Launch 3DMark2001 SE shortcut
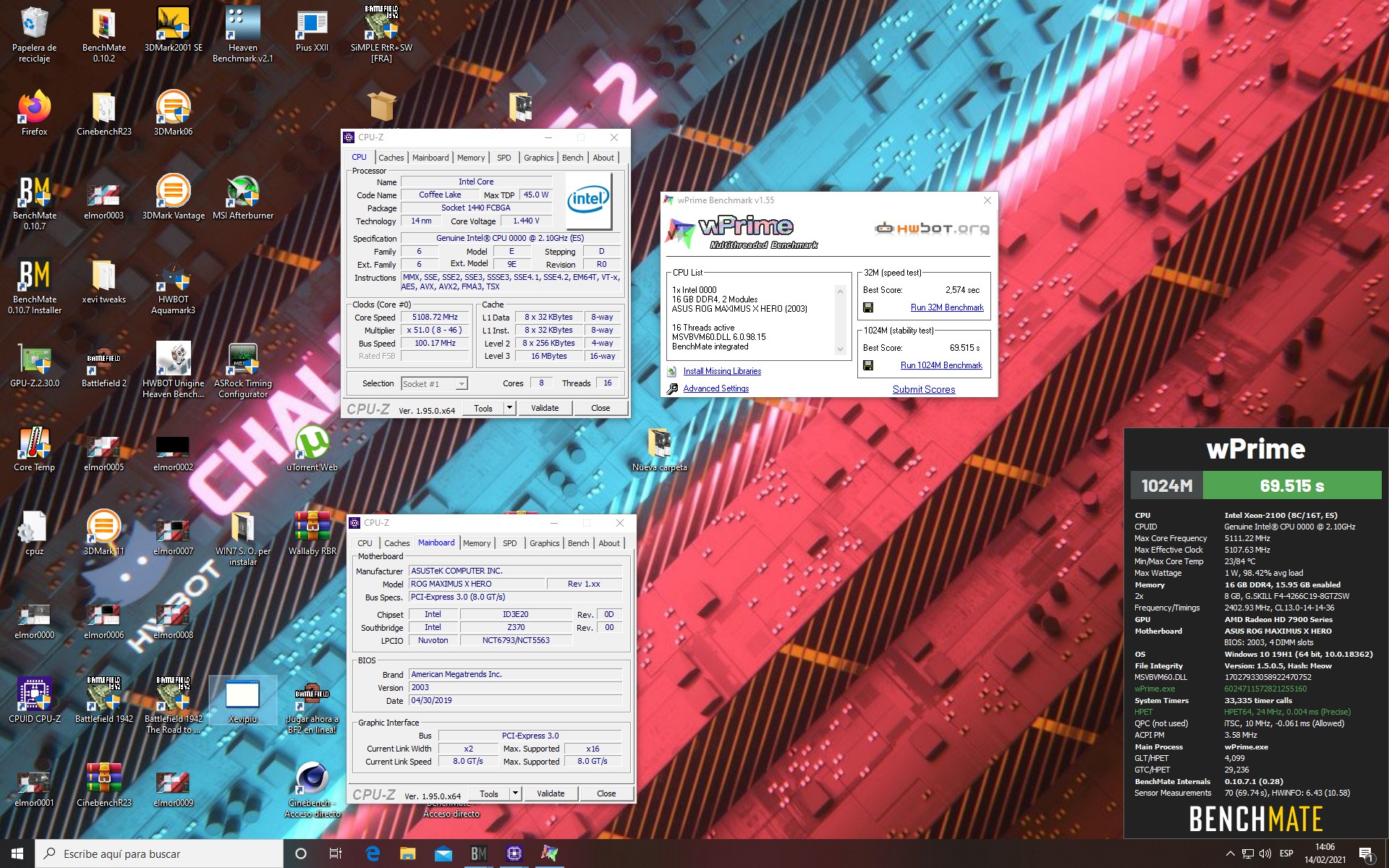The height and width of the screenshot is (868, 1389). [x=173, y=29]
